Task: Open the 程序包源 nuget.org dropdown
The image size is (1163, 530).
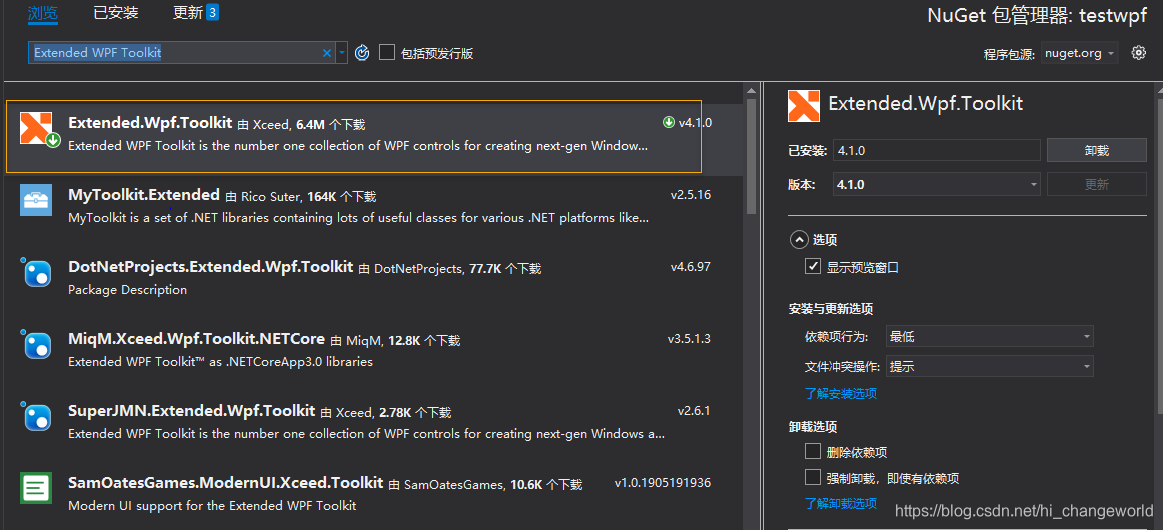Action: (1079, 53)
